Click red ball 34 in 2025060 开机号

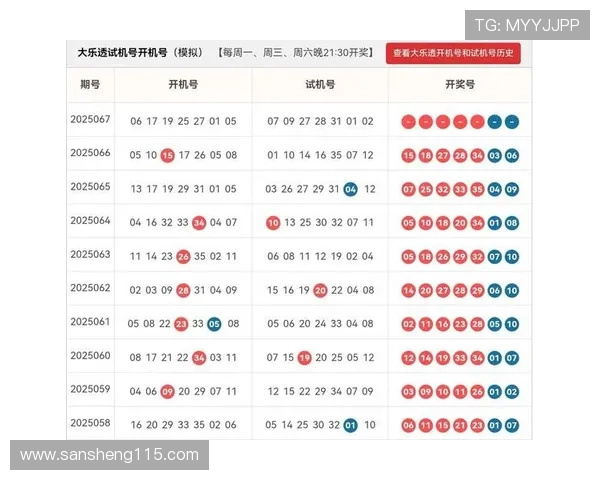(199, 358)
